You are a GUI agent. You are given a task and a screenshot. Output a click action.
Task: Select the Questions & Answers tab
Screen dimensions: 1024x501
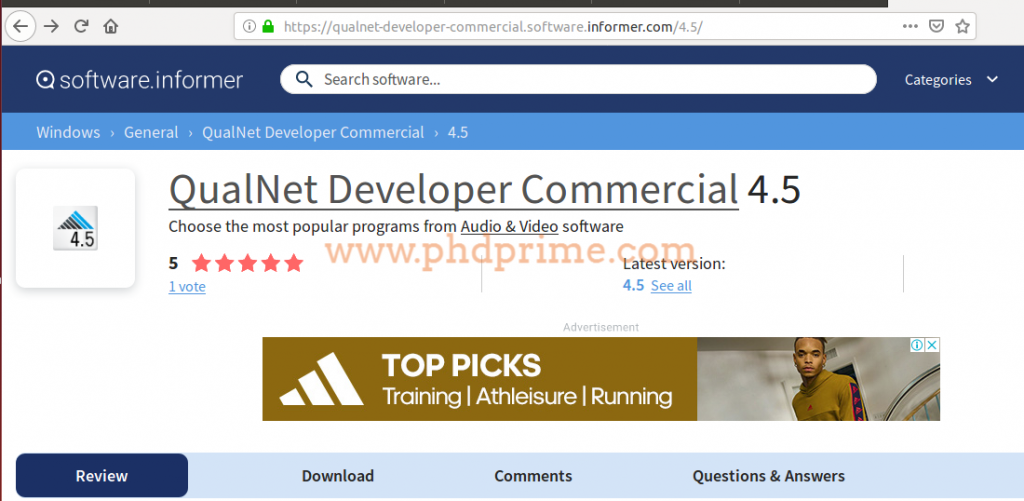tap(768, 476)
